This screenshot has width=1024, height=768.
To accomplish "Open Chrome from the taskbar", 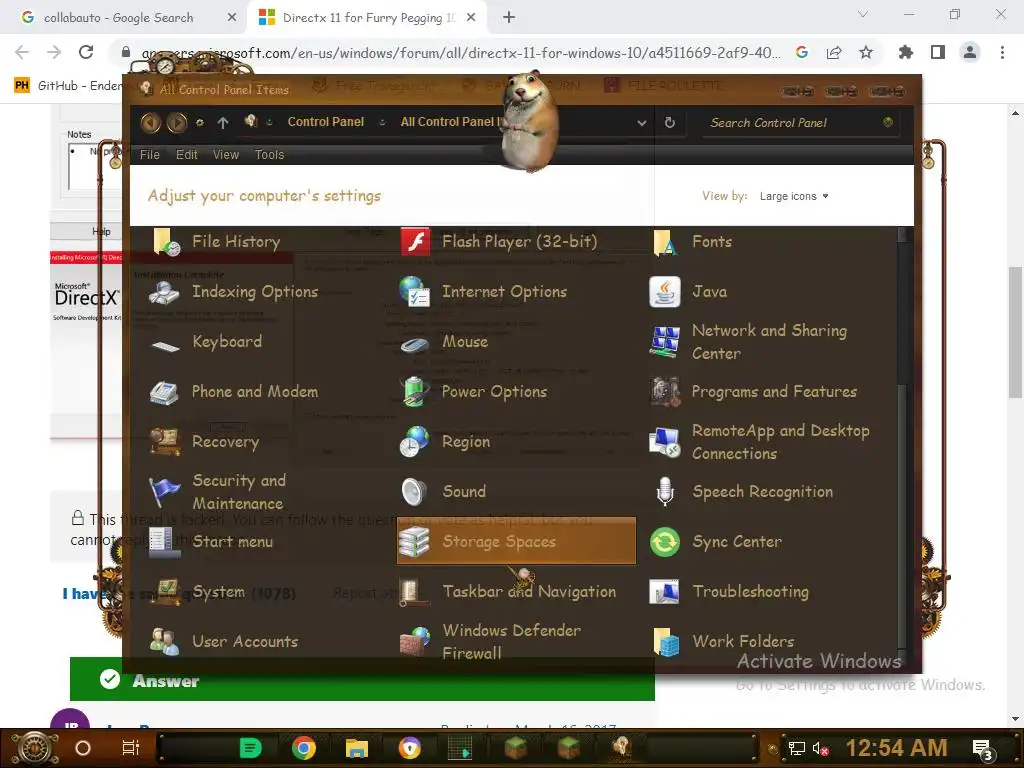I will (x=304, y=748).
